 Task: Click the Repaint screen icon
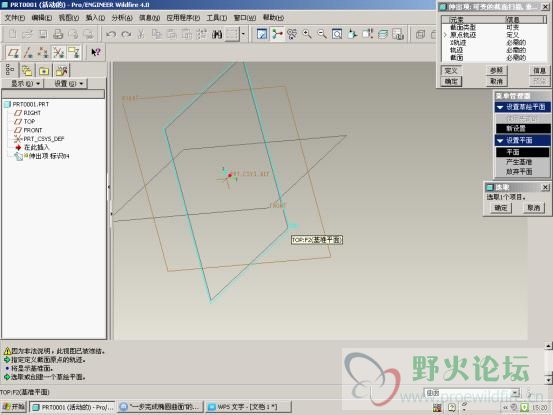pos(262,34)
